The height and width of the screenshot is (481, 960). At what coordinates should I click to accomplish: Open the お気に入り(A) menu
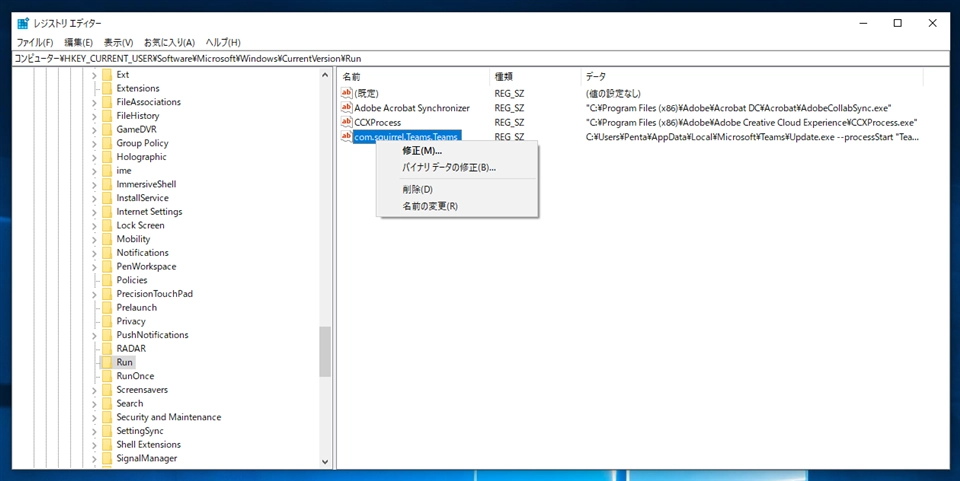(169, 42)
